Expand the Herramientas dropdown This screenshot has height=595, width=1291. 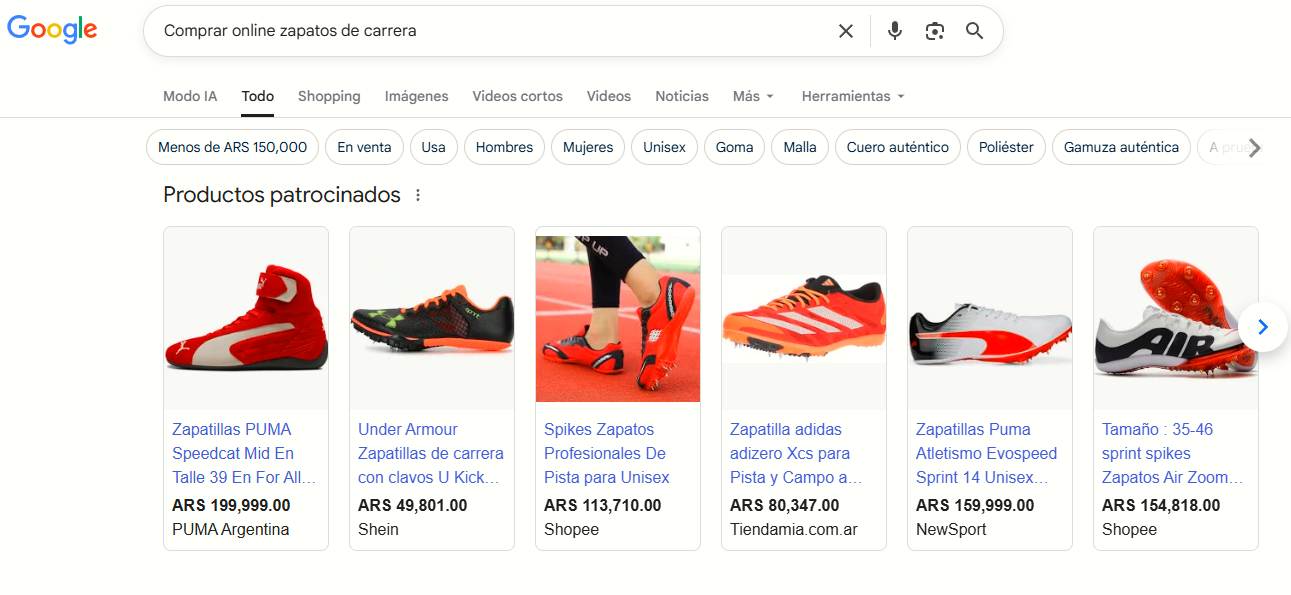coord(853,96)
